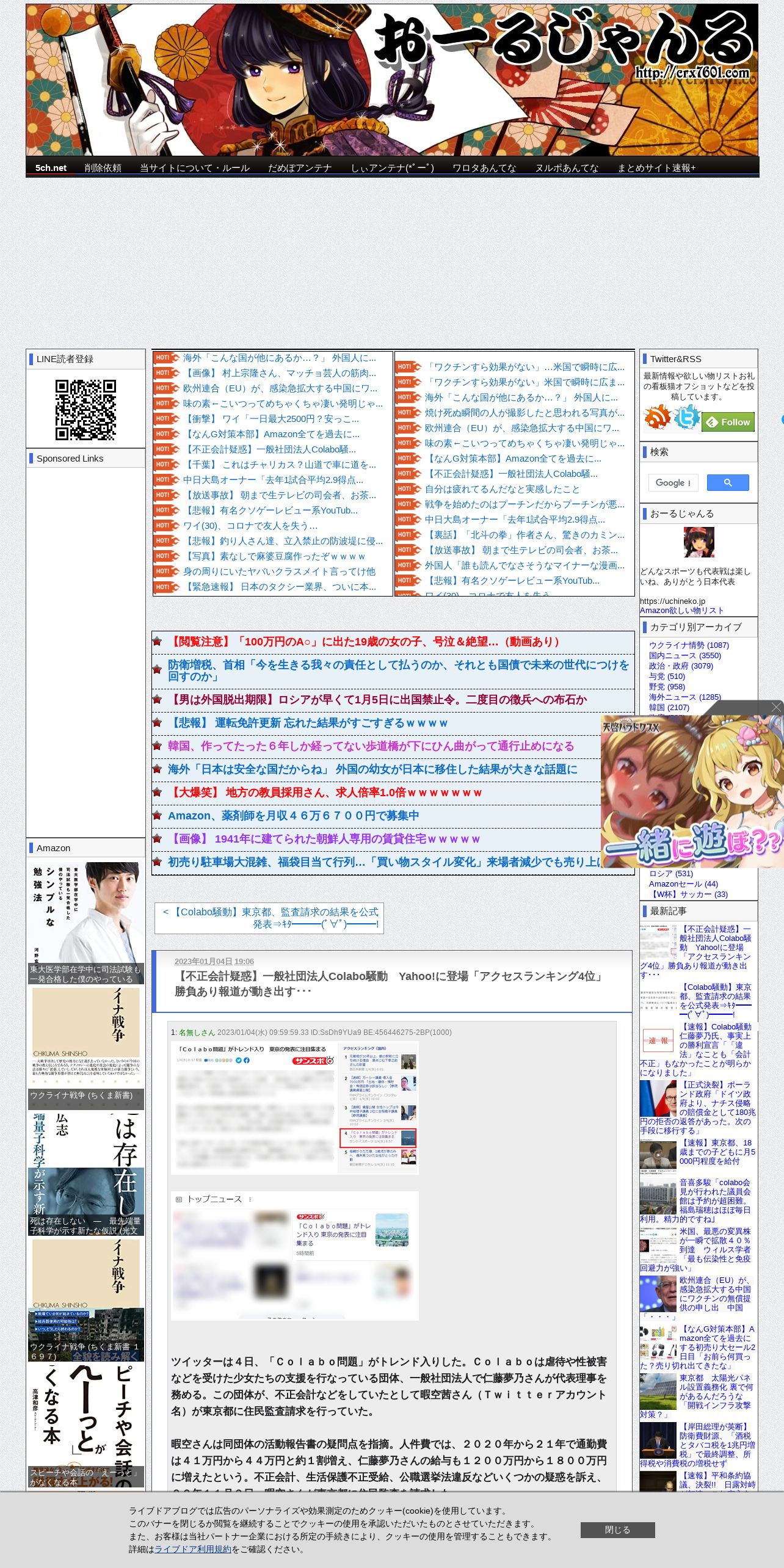Open the recent article 【正式決裂】ポーランド政府
This screenshot has width=784, height=1568.
pos(698,1108)
